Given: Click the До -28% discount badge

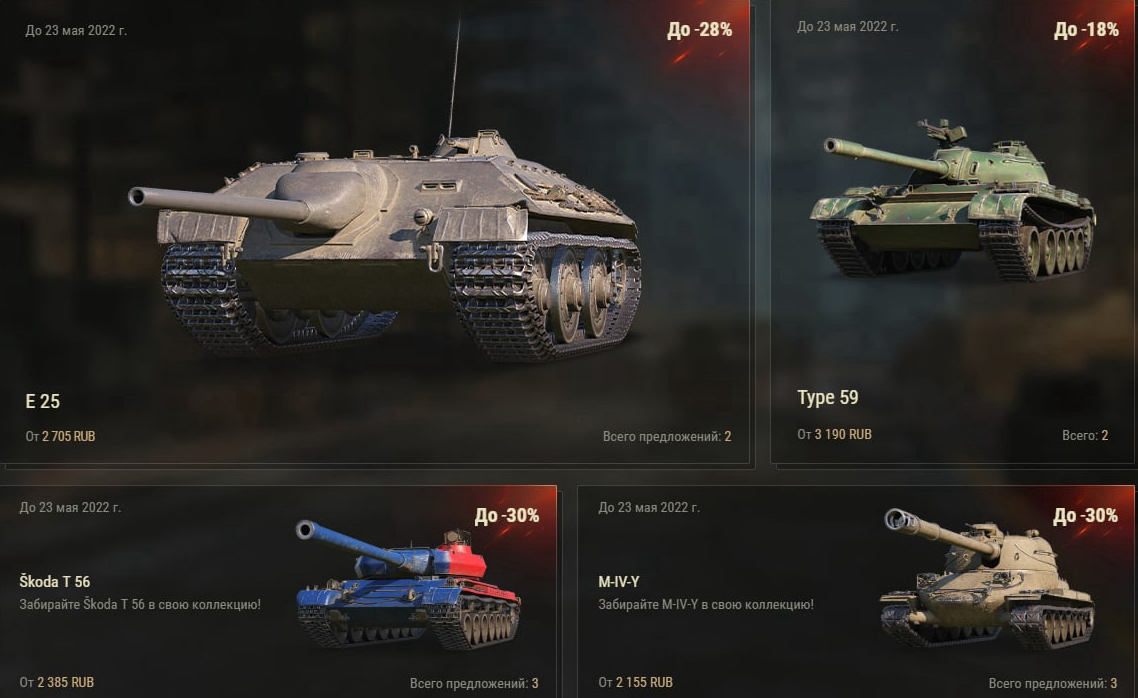Looking at the screenshot, I should pos(700,30).
